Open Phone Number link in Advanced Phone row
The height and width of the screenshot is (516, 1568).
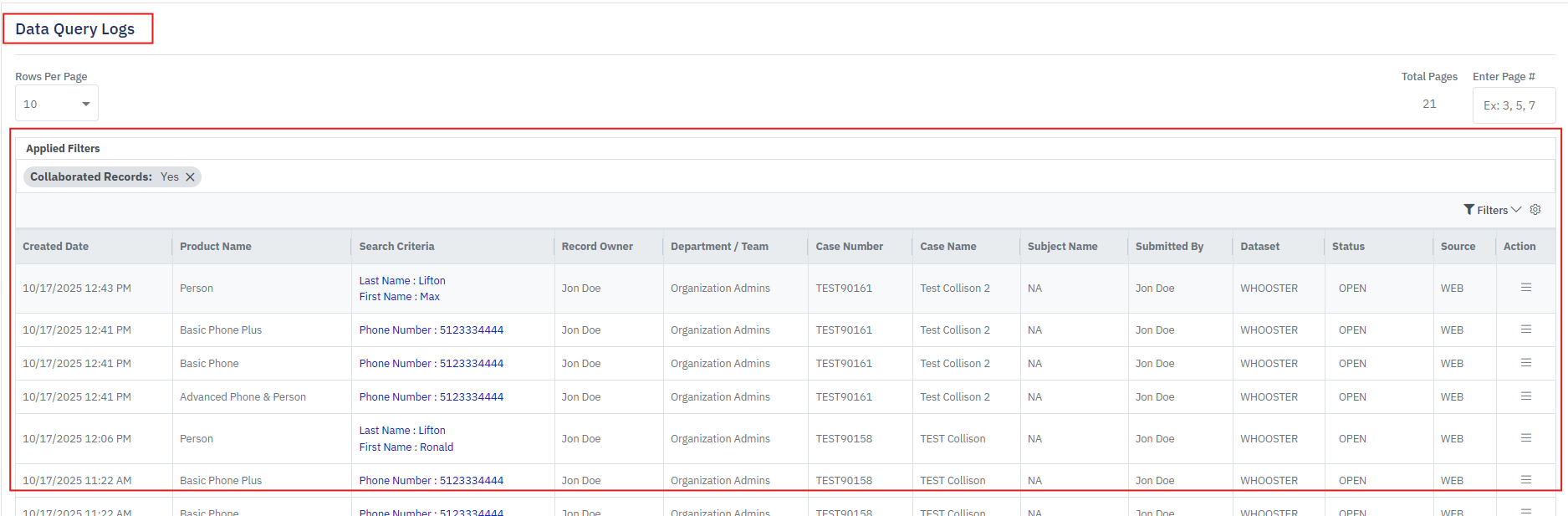(432, 397)
